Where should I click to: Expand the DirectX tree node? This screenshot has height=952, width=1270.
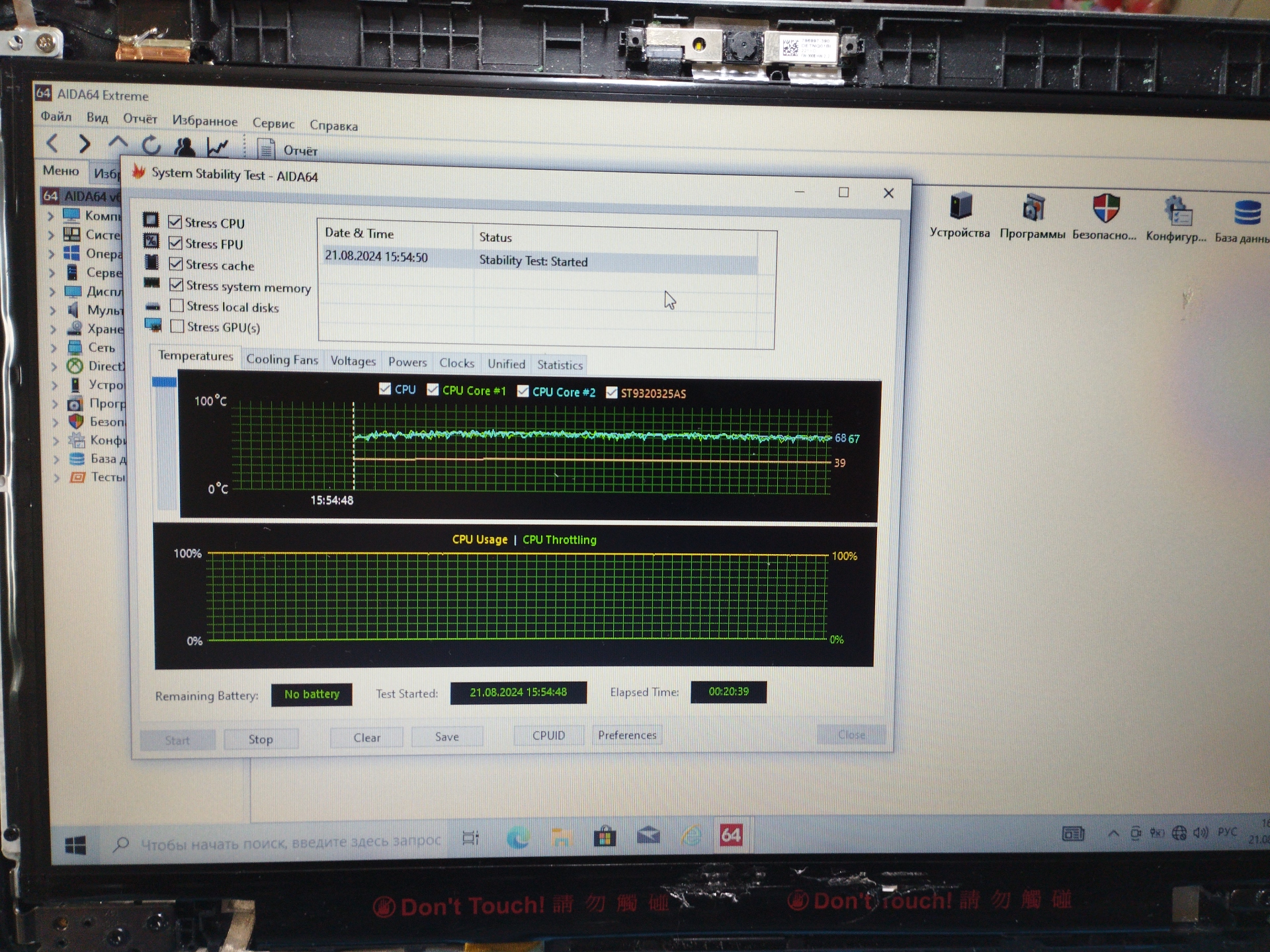tap(55, 366)
